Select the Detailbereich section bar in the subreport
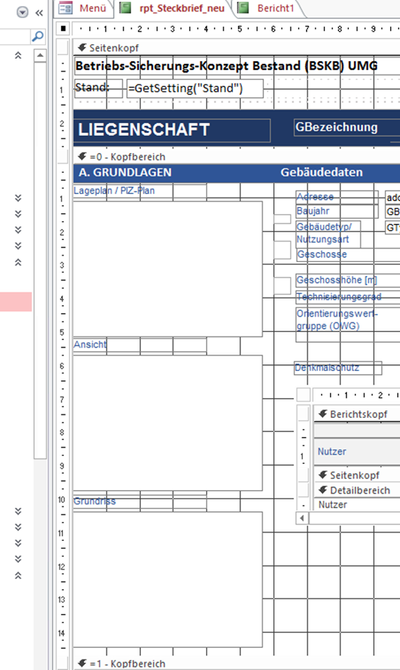400x670 pixels. coord(357,491)
